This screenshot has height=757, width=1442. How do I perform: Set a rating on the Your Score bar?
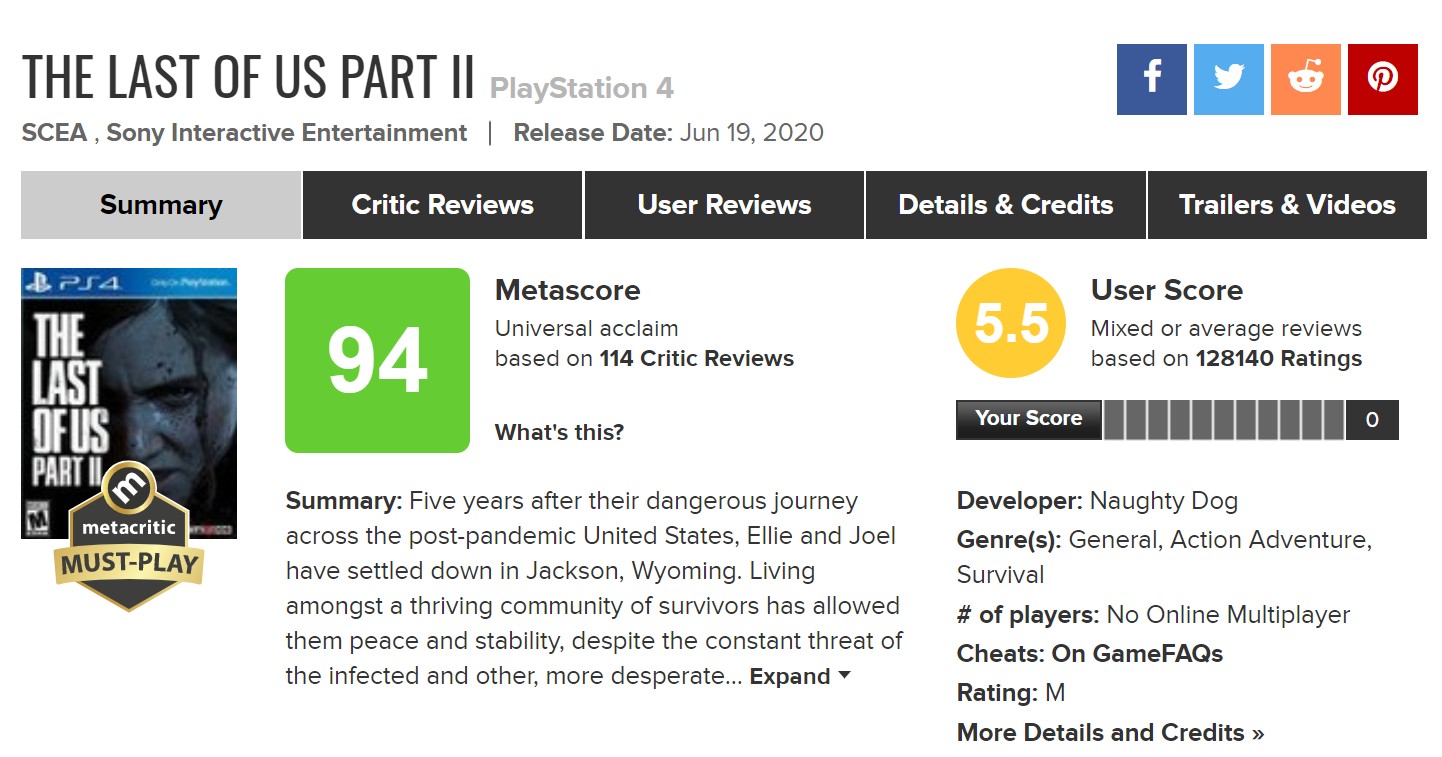(x=1224, y=420)
